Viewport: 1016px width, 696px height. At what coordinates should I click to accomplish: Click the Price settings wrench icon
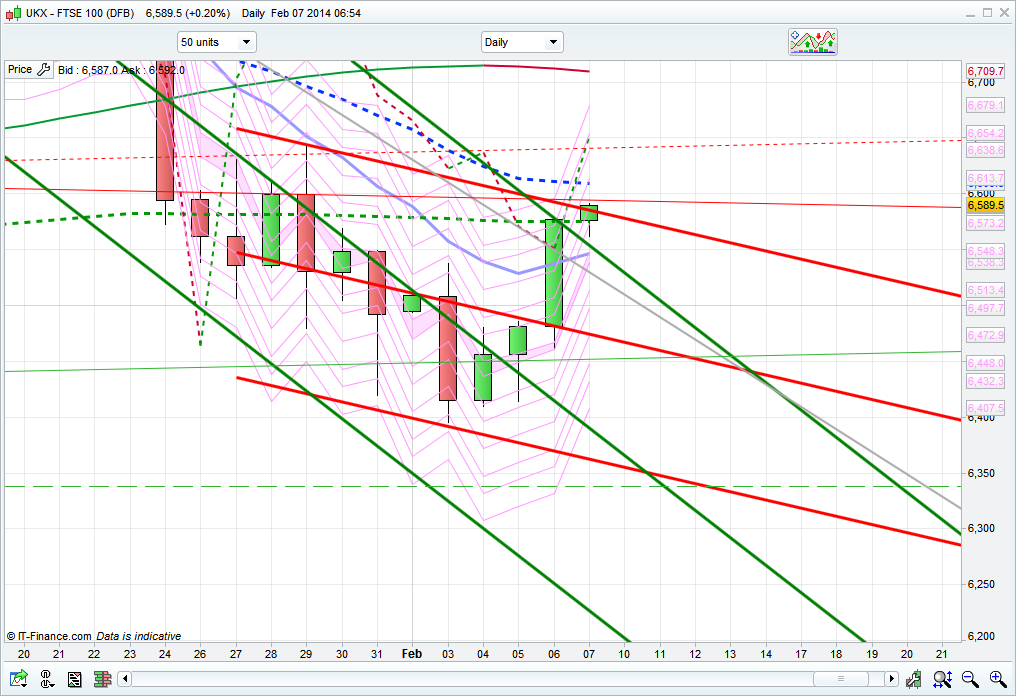[43, 70]
